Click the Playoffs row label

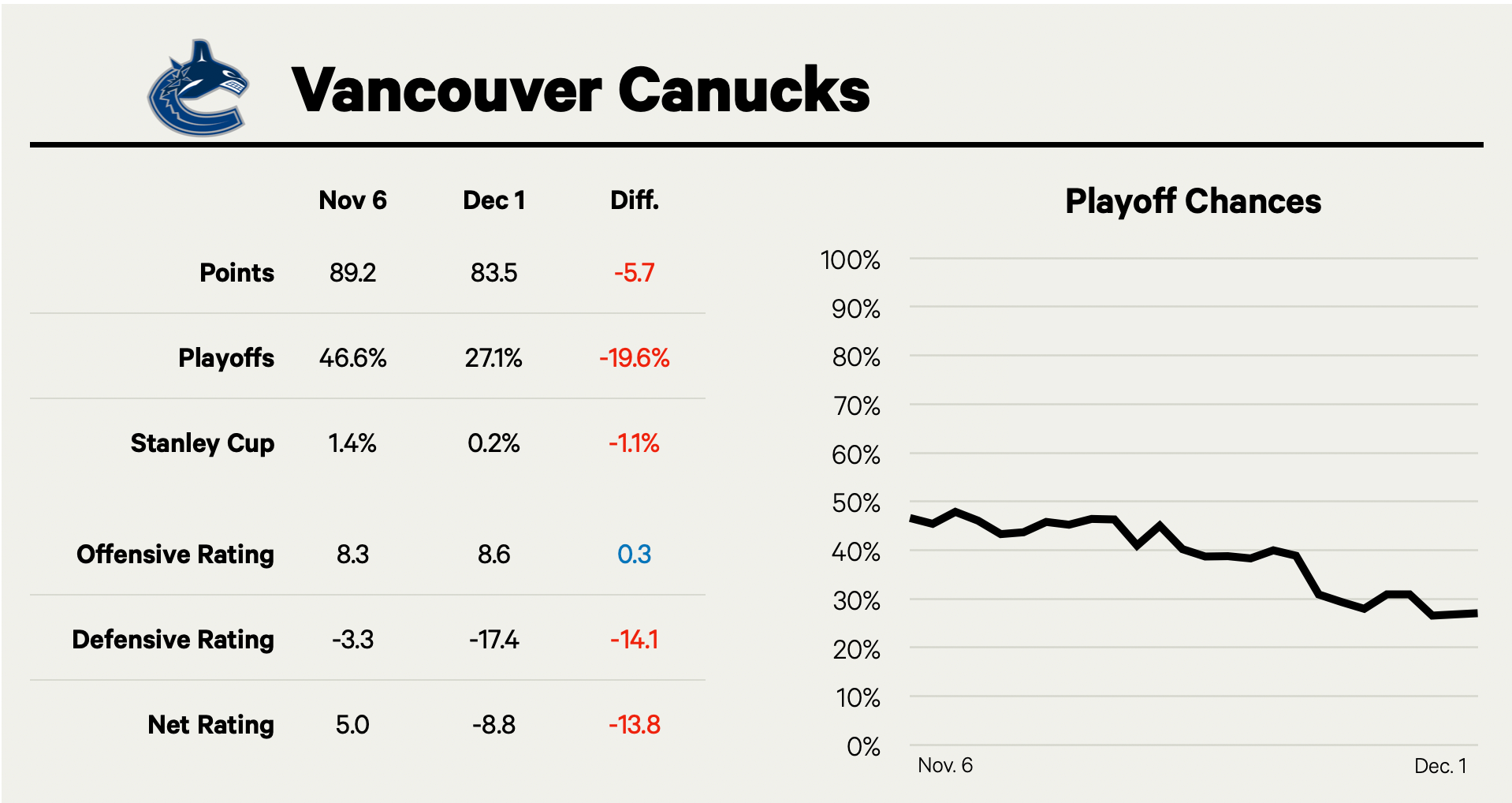[x=226, y=358]
